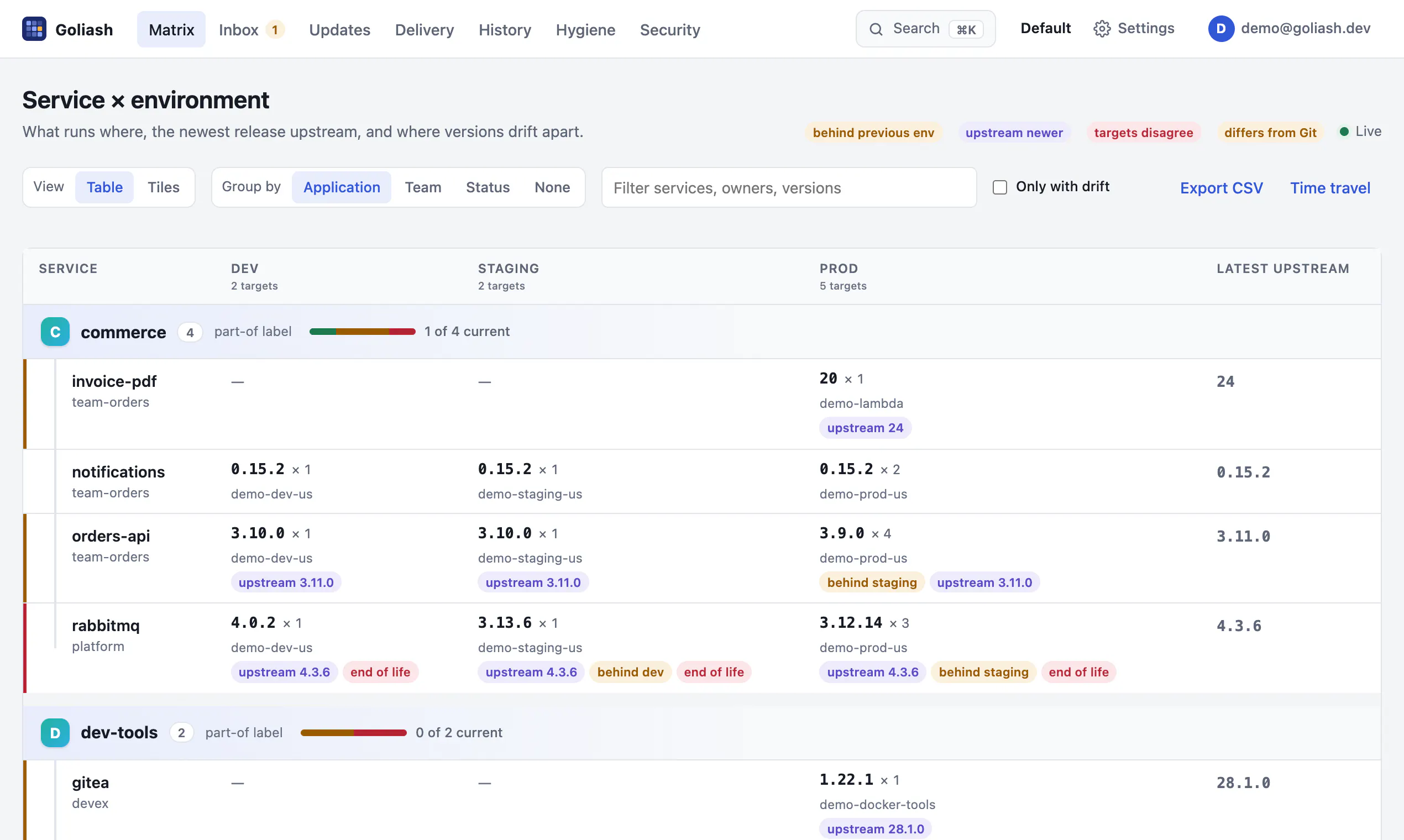Switch view to Tiles
This screenshot has height=840, width=1404.
[x=164, y=187]
